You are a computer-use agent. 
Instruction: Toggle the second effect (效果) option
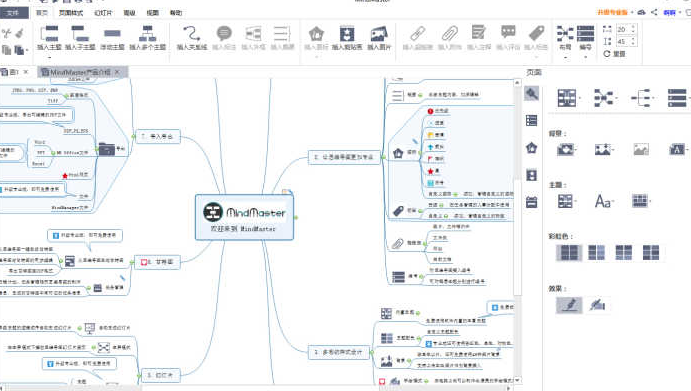(x=597, y=305)
